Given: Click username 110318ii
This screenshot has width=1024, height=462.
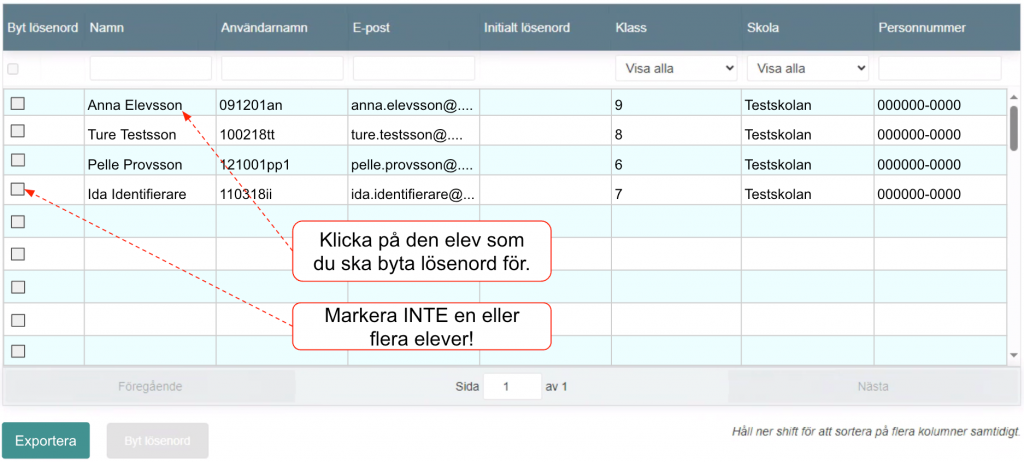Looking at the screenshot, I should pyautogui.click(x=246, y=194).
